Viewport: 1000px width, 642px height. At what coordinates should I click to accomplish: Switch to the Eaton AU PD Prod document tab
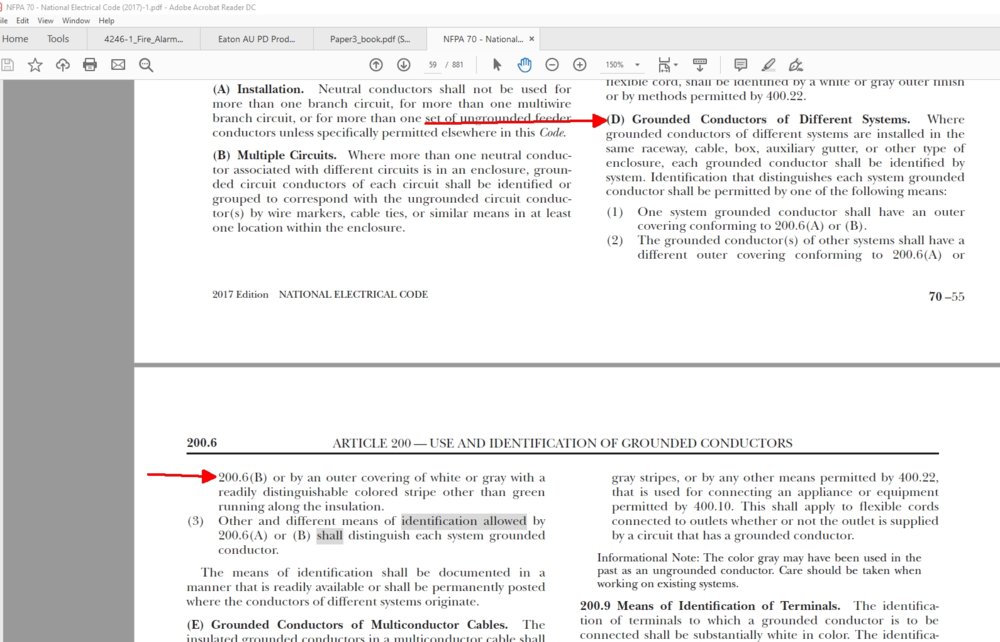(x=256, y=39)
